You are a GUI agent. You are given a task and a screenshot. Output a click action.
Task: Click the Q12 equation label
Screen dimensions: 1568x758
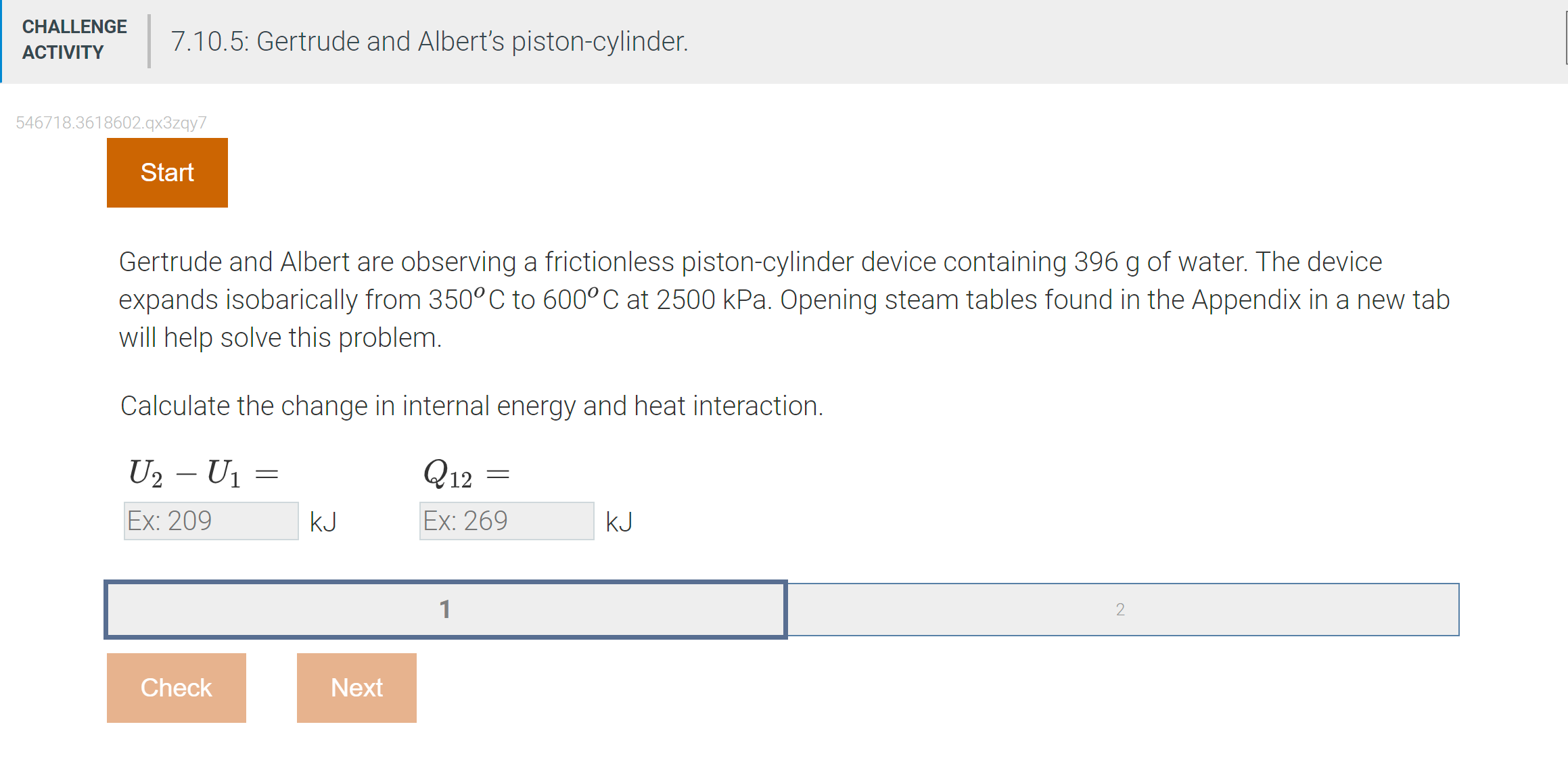tap(466, 473)
